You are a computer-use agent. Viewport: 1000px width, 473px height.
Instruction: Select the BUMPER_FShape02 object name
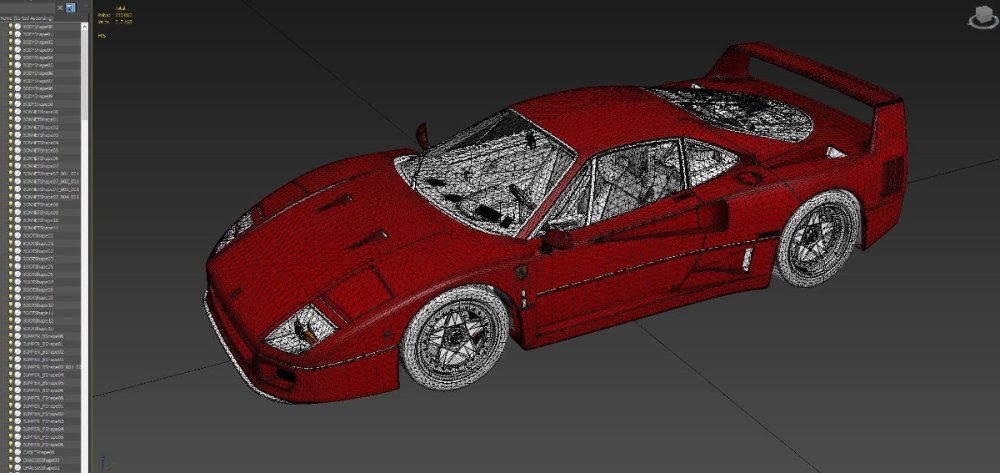[x=43, y=413]
